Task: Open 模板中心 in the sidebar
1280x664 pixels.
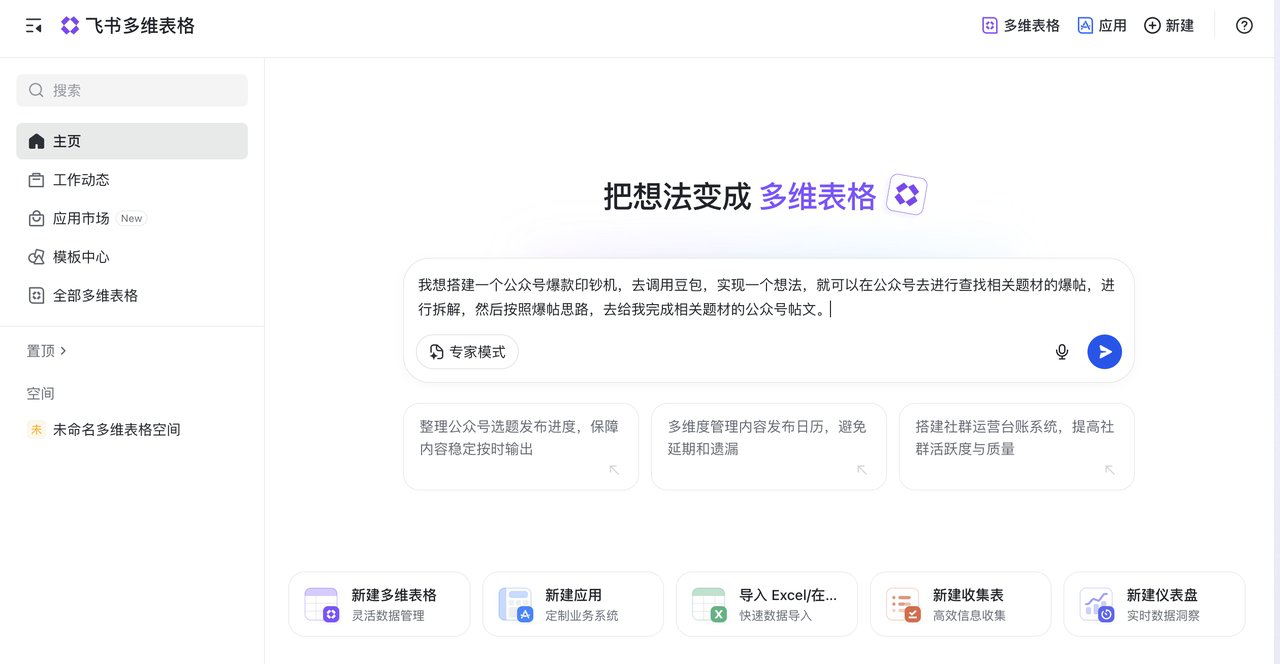Action: pos(132,257)
